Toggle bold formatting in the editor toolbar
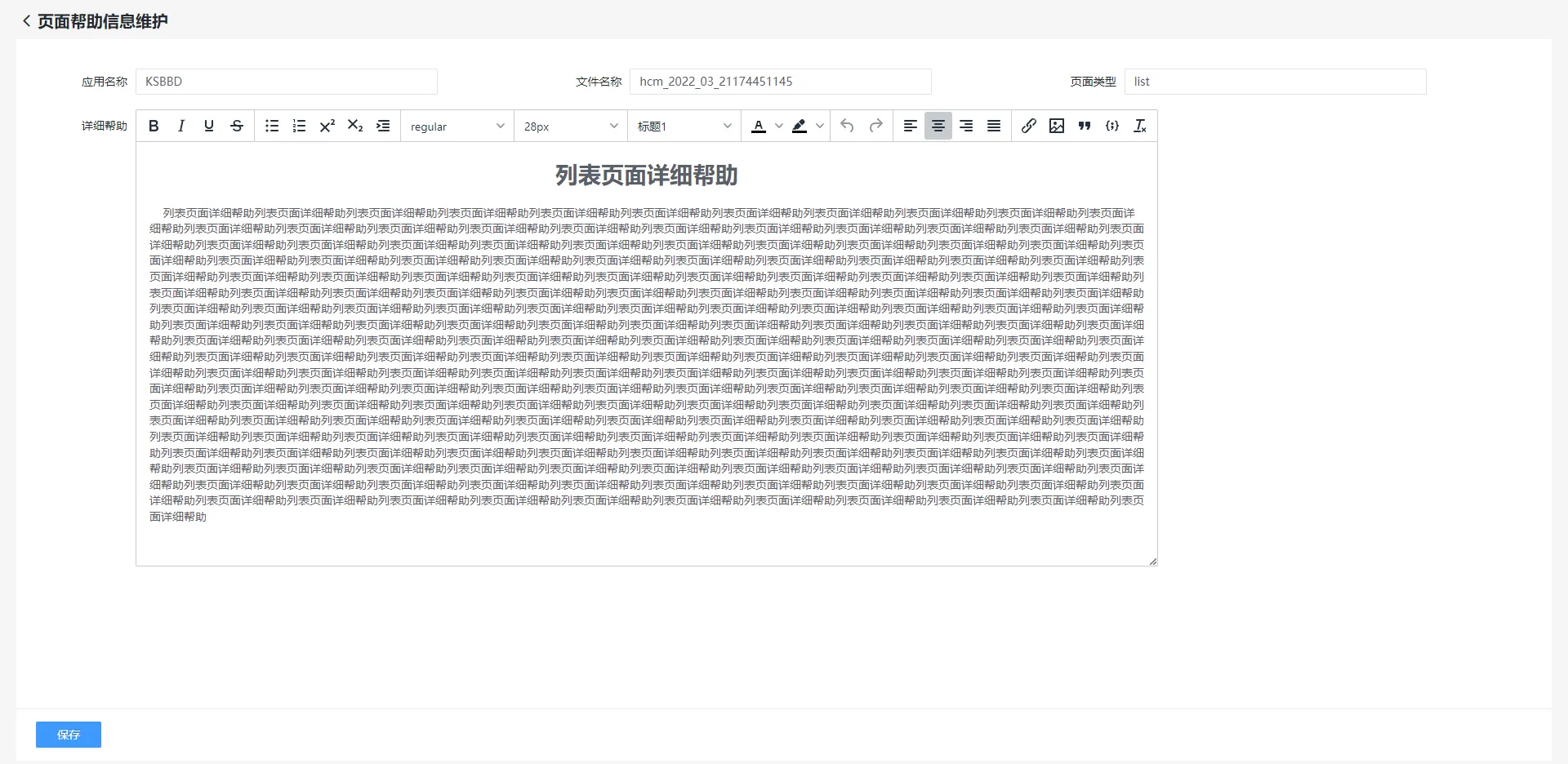The image size is (1568, 764). click(x=154, y=126)
